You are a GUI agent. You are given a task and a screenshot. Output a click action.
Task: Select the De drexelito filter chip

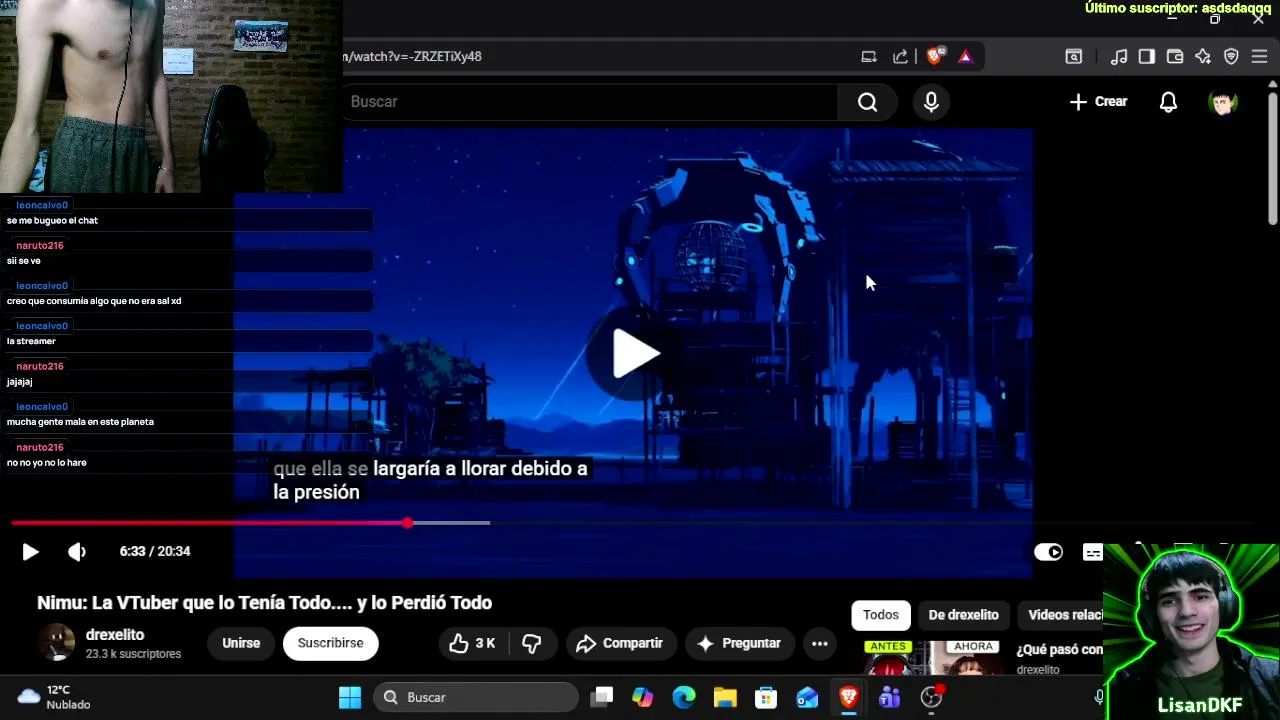(964, 615)
